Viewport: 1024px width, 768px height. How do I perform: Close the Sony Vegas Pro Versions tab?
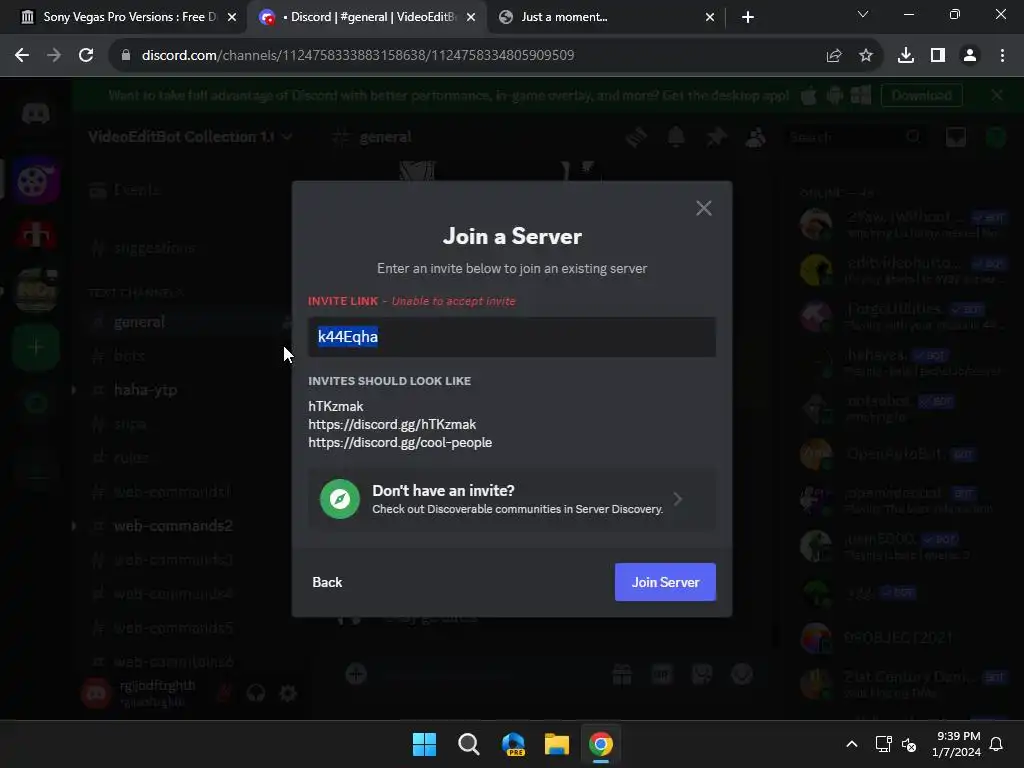click(x=232, y=17)
